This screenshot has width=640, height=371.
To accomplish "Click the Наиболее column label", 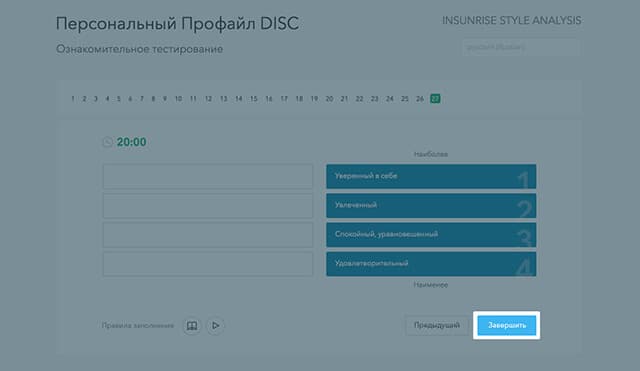I will pos(431,154).
